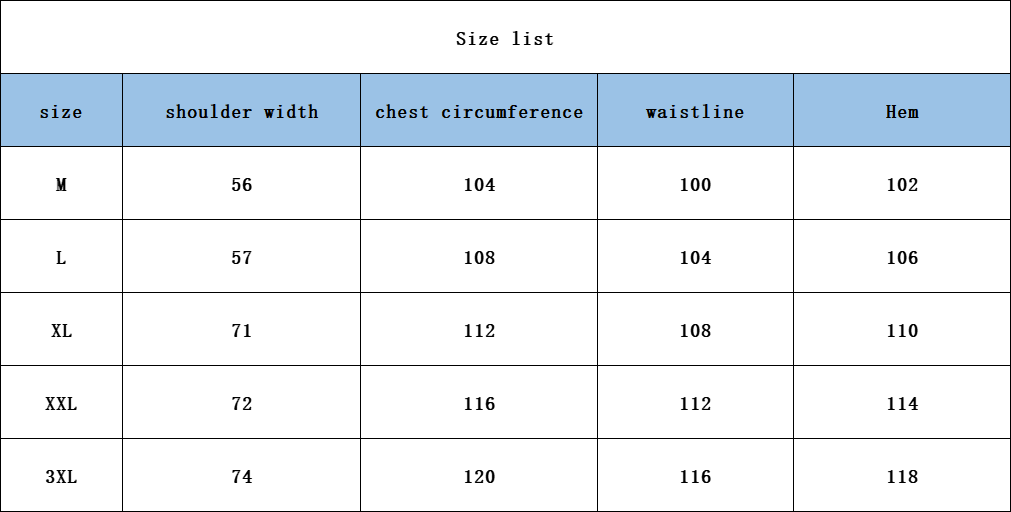This screenshot has width=1011, height=512.
Task: Select shoulder width value 56
Action: coord(242,185)
